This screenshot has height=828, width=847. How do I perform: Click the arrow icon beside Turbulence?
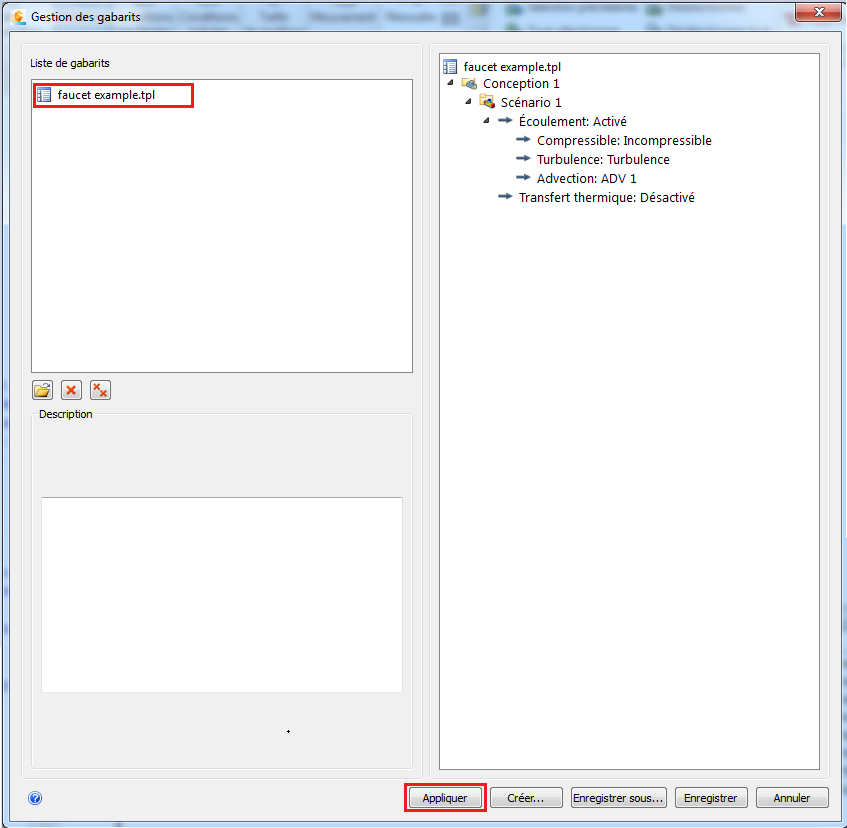(x=523, y=158)
